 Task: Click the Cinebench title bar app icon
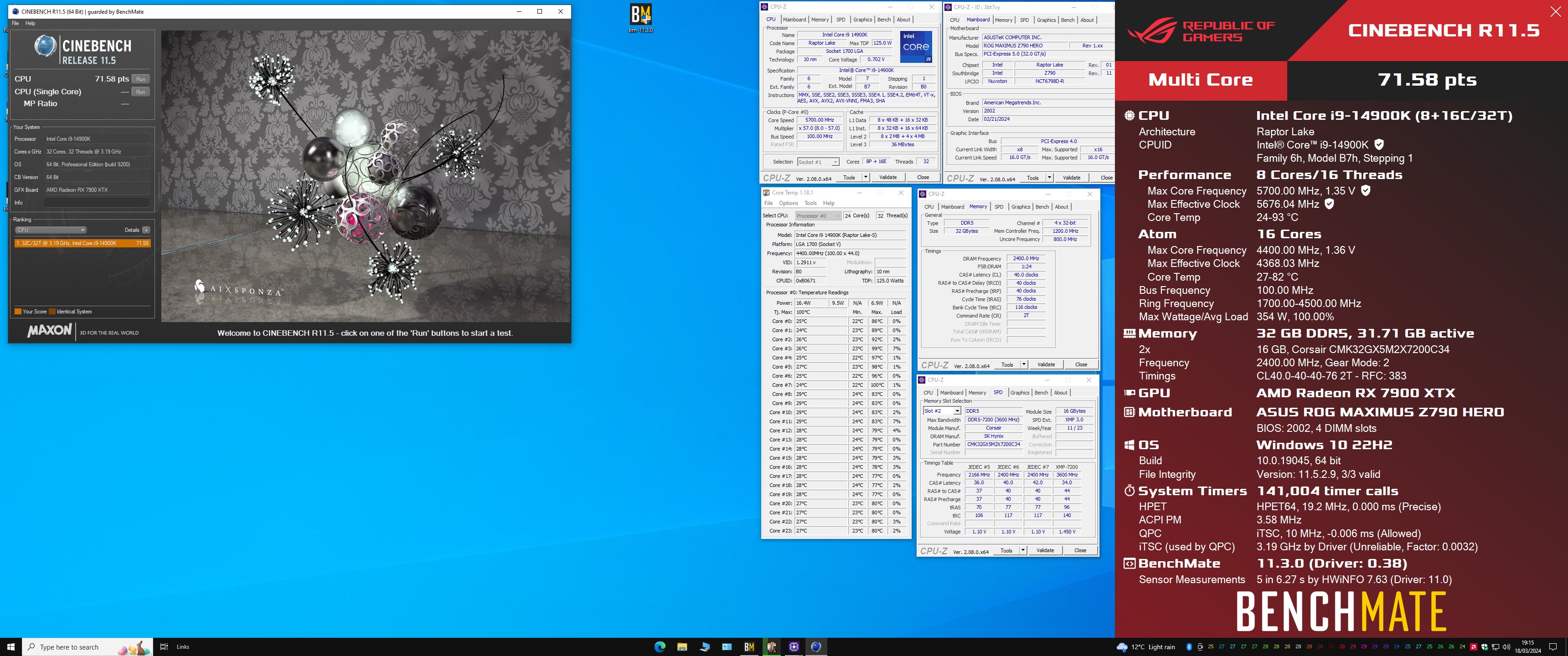[15, 11]
